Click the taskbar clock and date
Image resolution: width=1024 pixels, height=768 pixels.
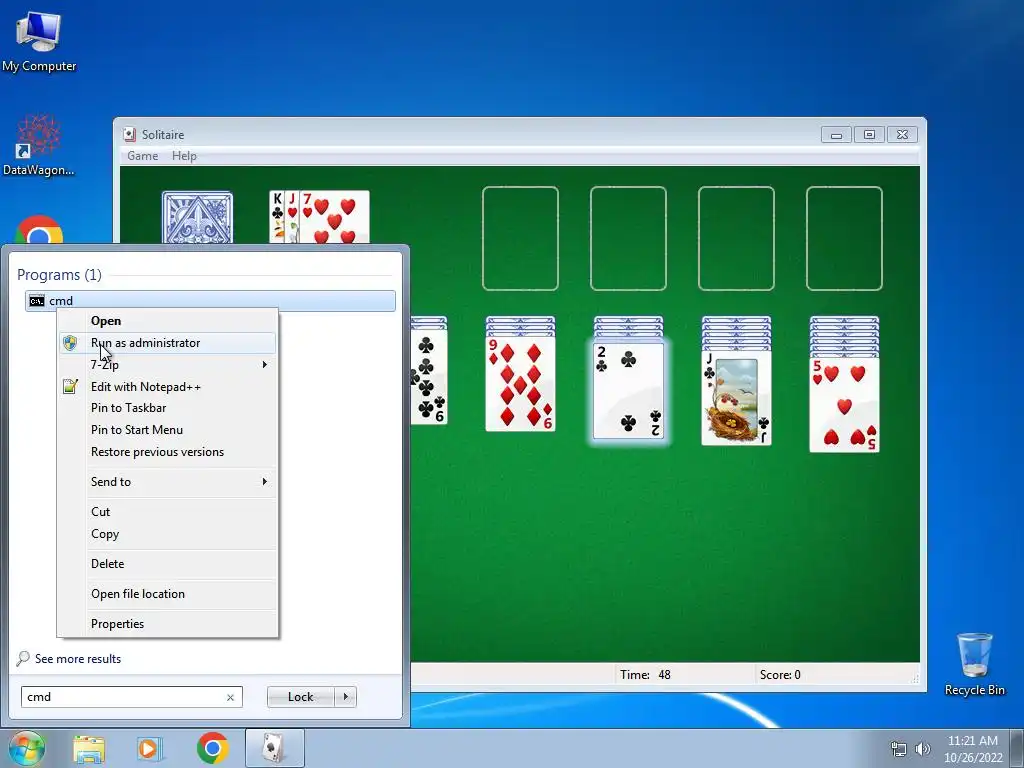972,749
